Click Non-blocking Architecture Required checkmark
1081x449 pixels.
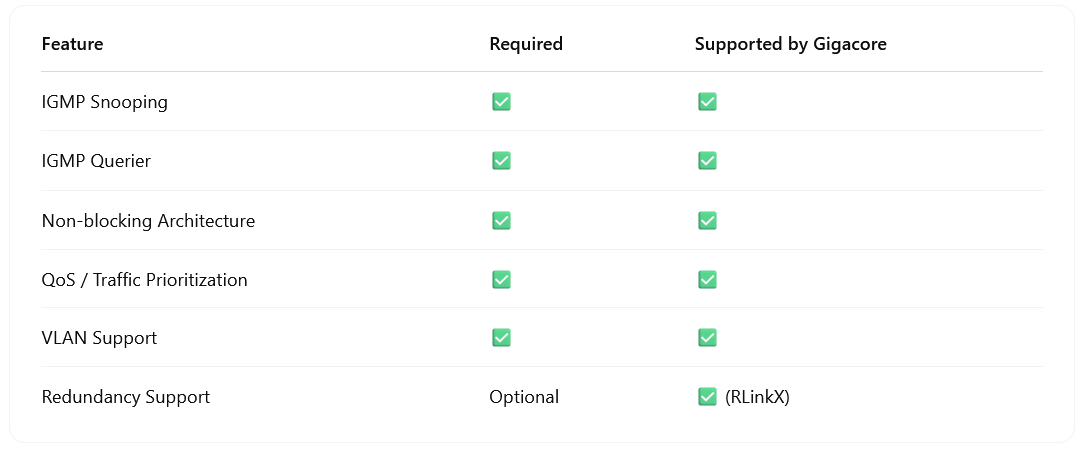(x=501, y=220)
